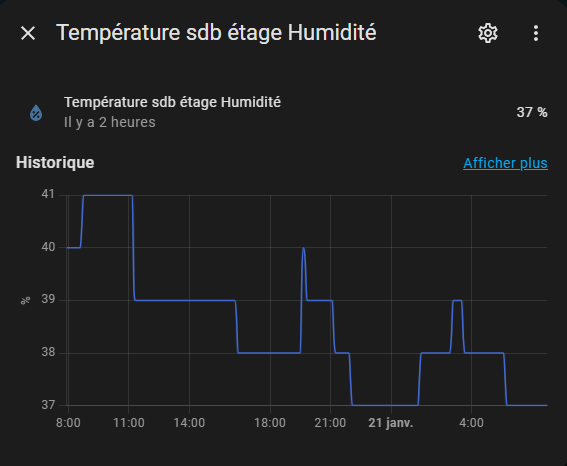The height and width of the screenshot is (466, 567).
Task: Click the 4:00 x-axis time label
Action: [471, 423]
